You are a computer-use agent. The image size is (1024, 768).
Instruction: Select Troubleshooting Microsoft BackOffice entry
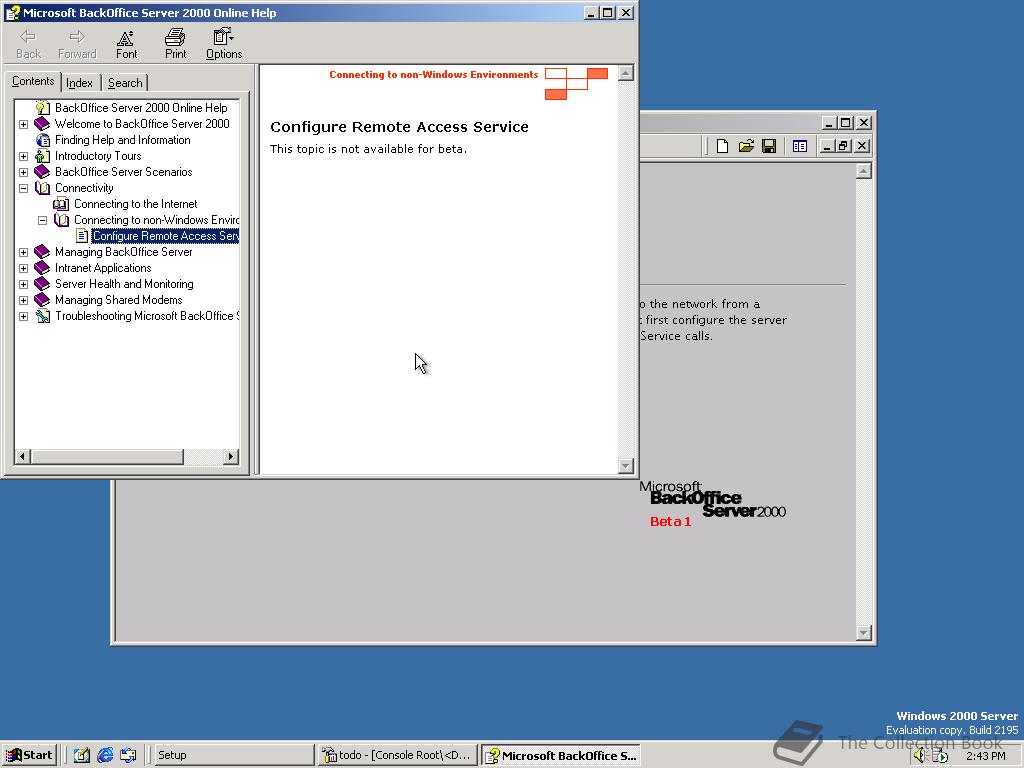147,315
